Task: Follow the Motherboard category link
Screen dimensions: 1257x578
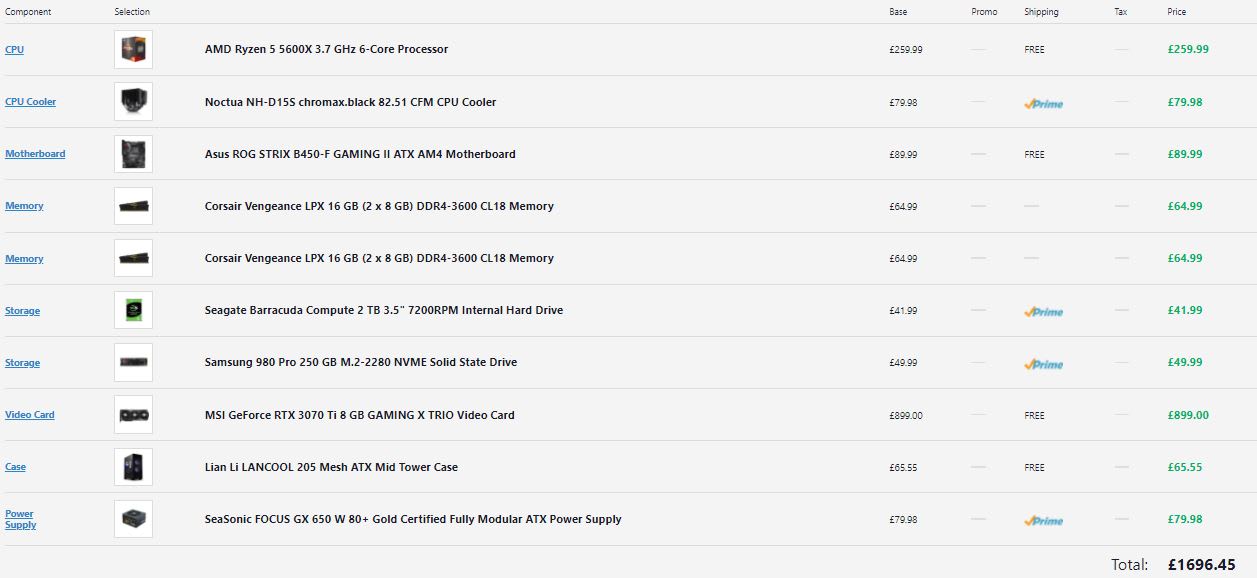Action: pos(35,154)
